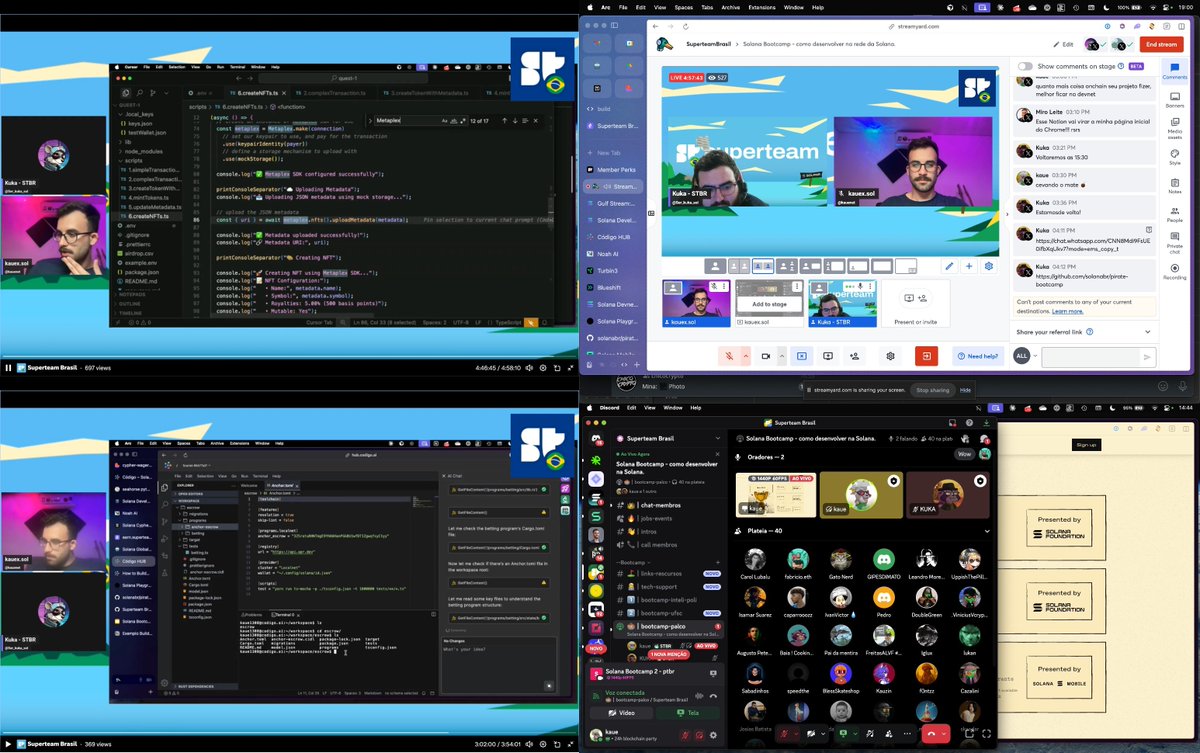
Task: Open the People panel in StreamYard
Action: coord(1175,214)
